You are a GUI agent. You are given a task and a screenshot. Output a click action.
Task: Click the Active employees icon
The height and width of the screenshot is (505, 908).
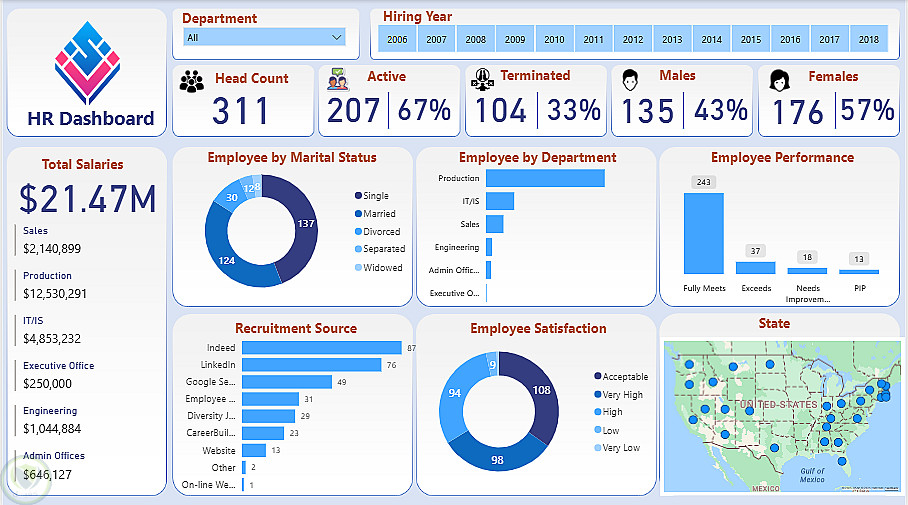pyautogui.click(x=338, y=80)
